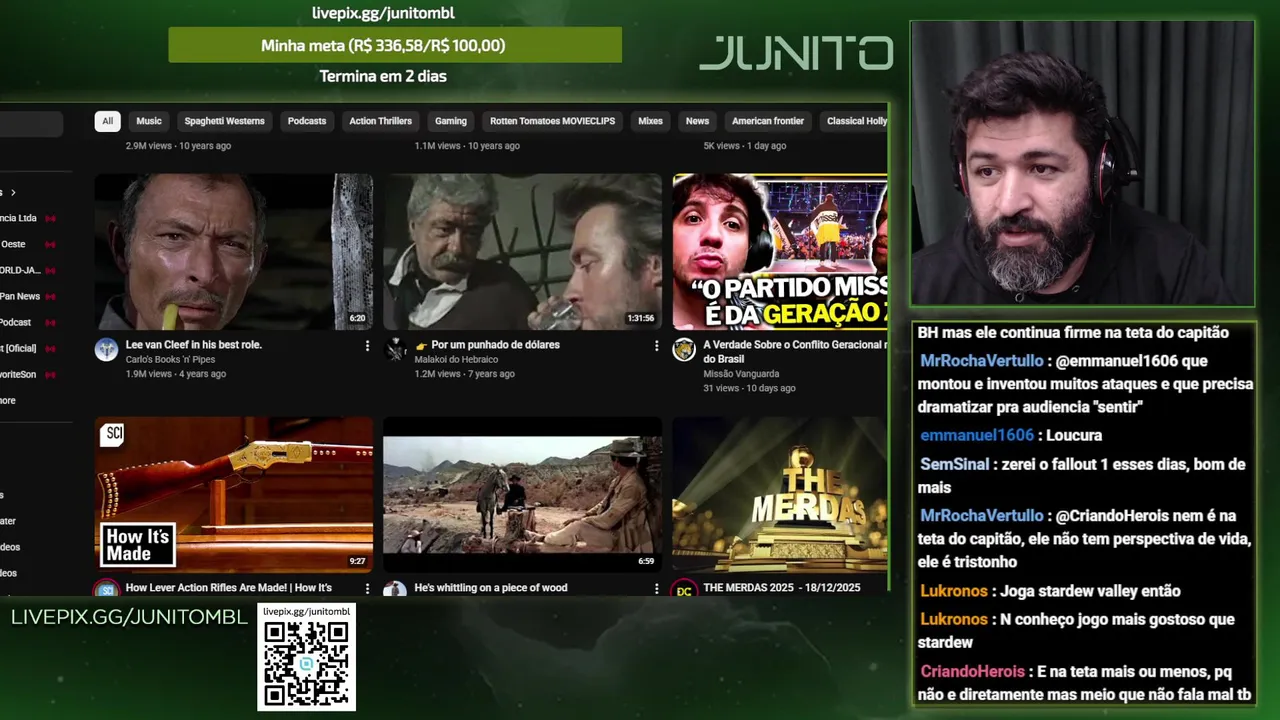Click the 6:20 duration badge

[357, 319]
